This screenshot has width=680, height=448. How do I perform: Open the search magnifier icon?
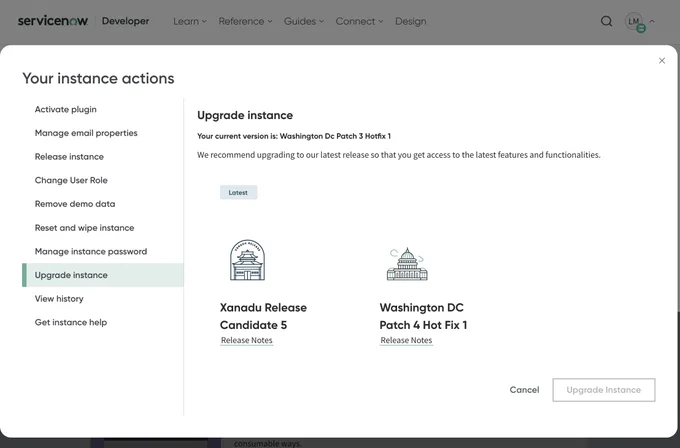[606, 21]
